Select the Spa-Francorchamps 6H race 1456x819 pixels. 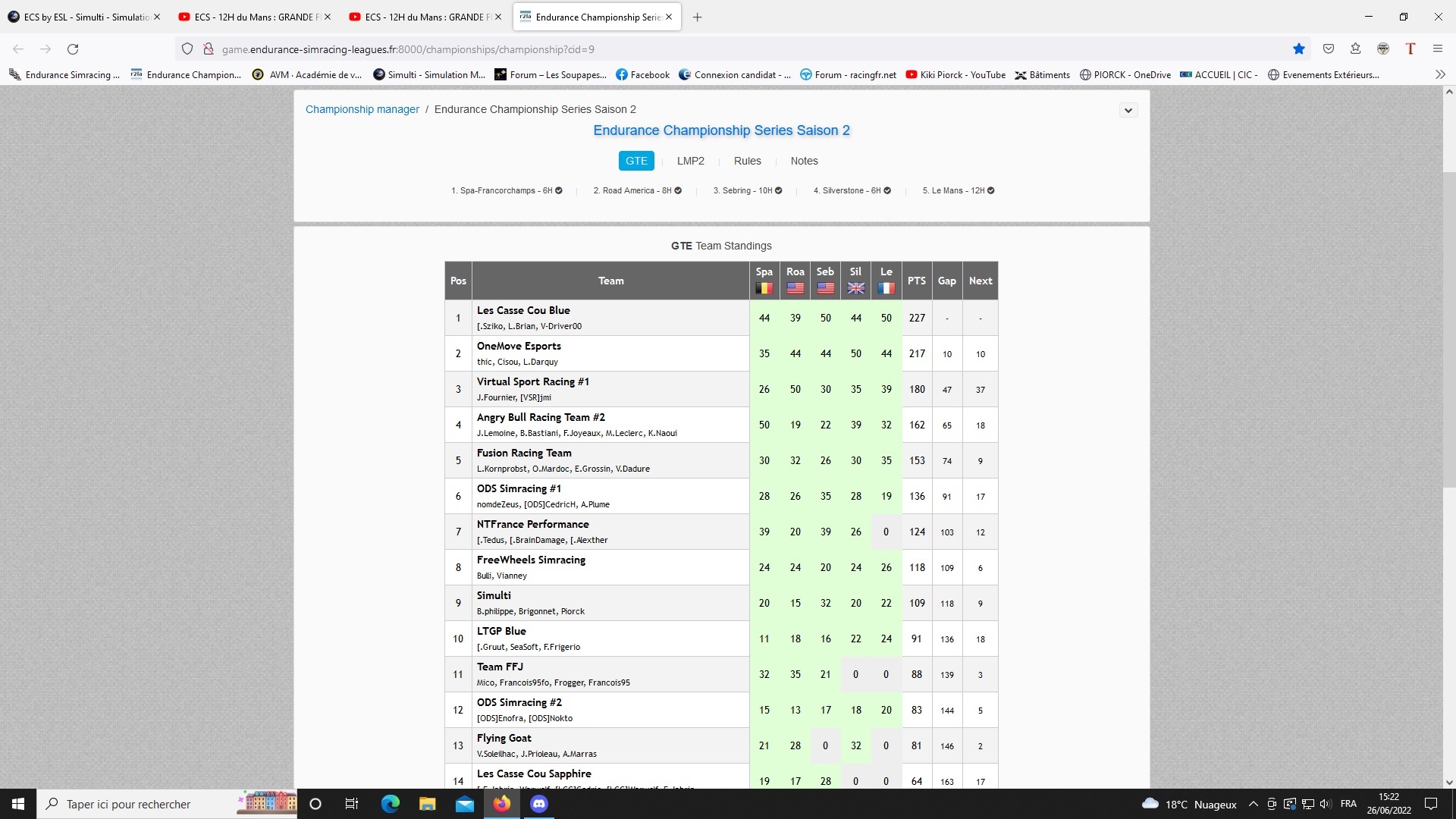[x=506, y=190]
